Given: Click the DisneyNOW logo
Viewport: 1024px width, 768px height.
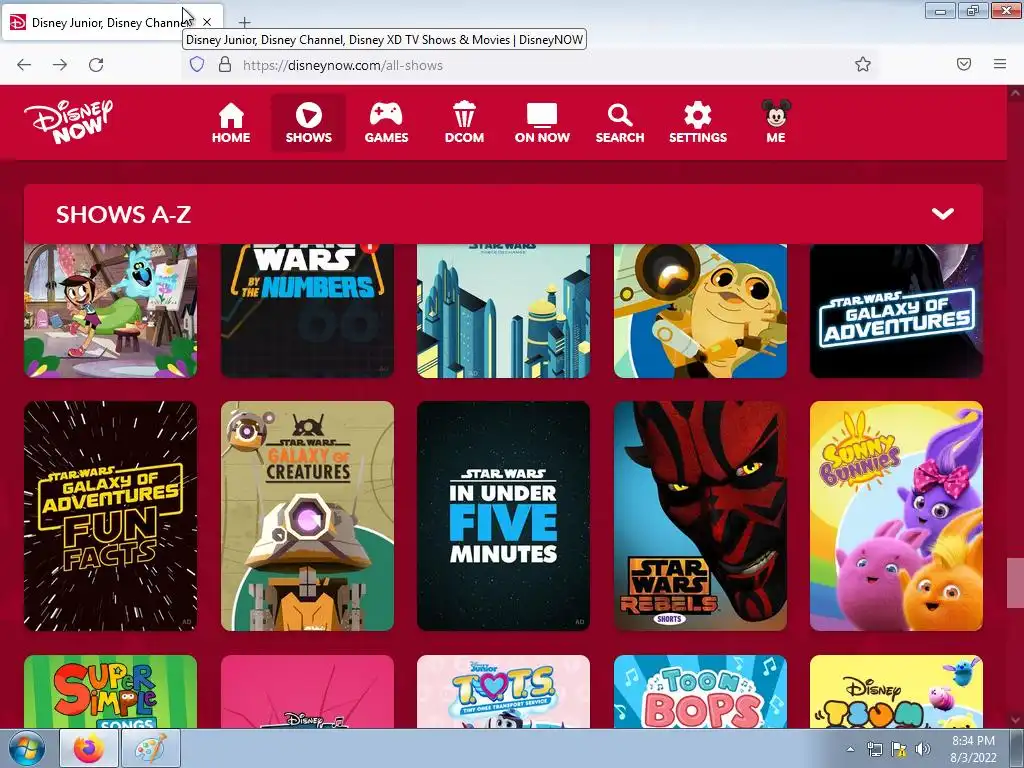Looking at the screenshot, I should click(x=69, y=121).
